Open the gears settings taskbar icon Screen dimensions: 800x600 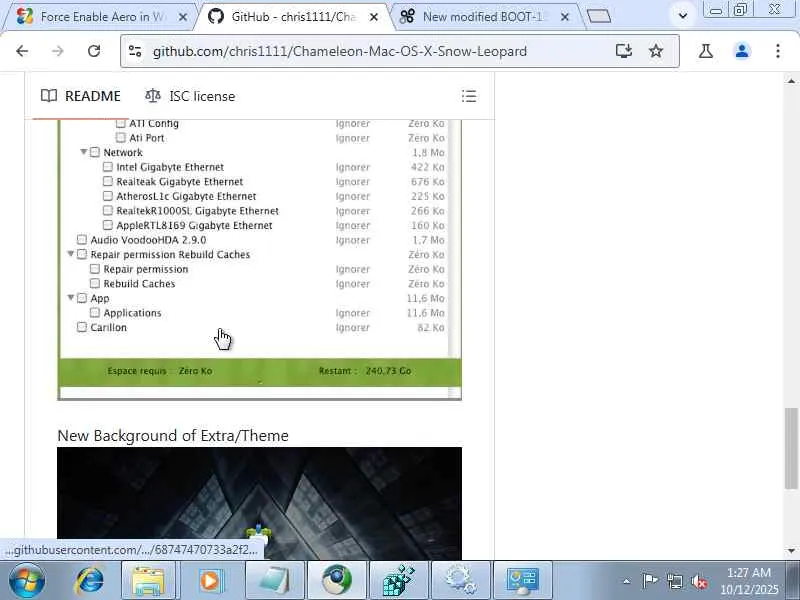[461, 581]
